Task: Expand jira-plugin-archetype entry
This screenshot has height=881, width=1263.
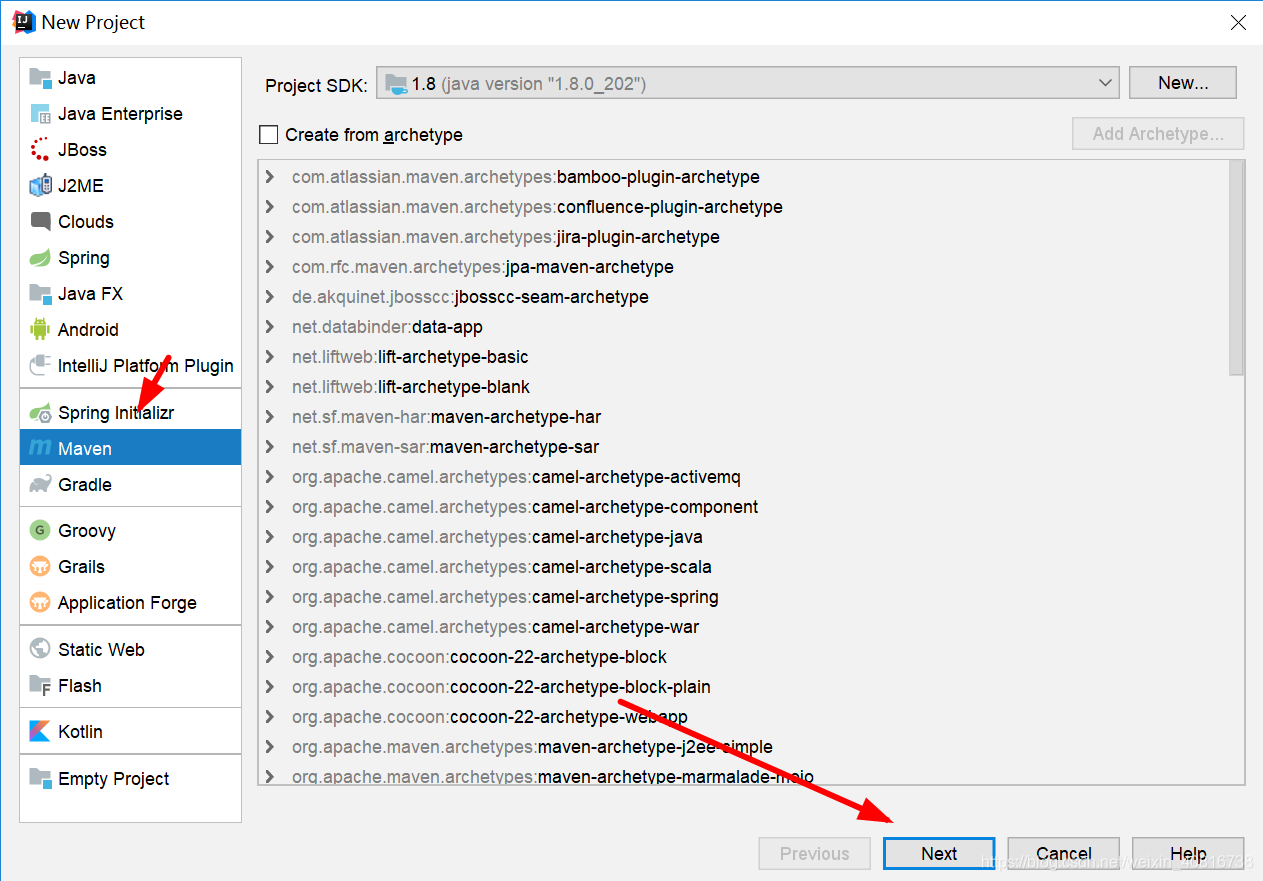Action: pos(270,237)
